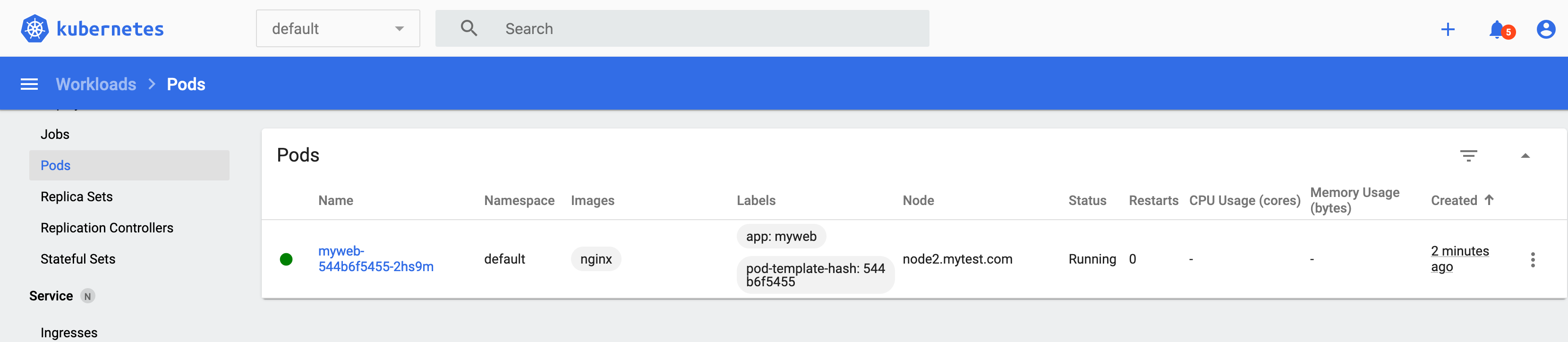Open actions menu for myweb pod
This screenshot has height=342, width=1568.
click(1532, 260)
